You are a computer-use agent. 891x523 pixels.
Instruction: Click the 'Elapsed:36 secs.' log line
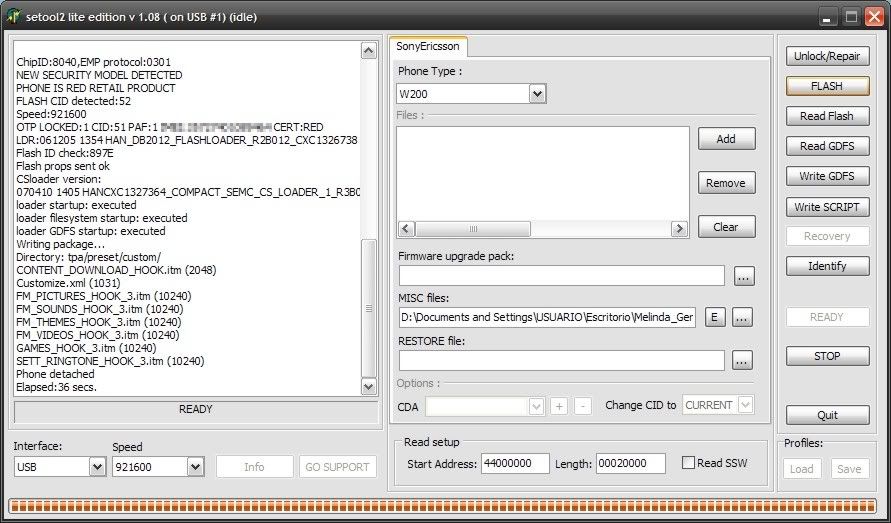pyautogui.click(x=56, y=387)
